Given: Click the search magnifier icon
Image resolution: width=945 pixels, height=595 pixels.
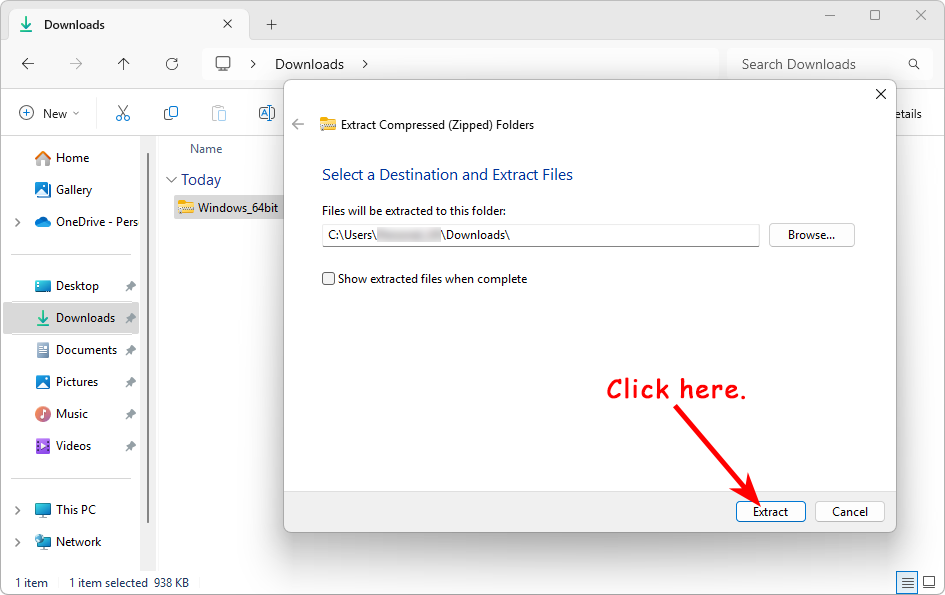Looking at the screenshot, I should click(913, 64).
